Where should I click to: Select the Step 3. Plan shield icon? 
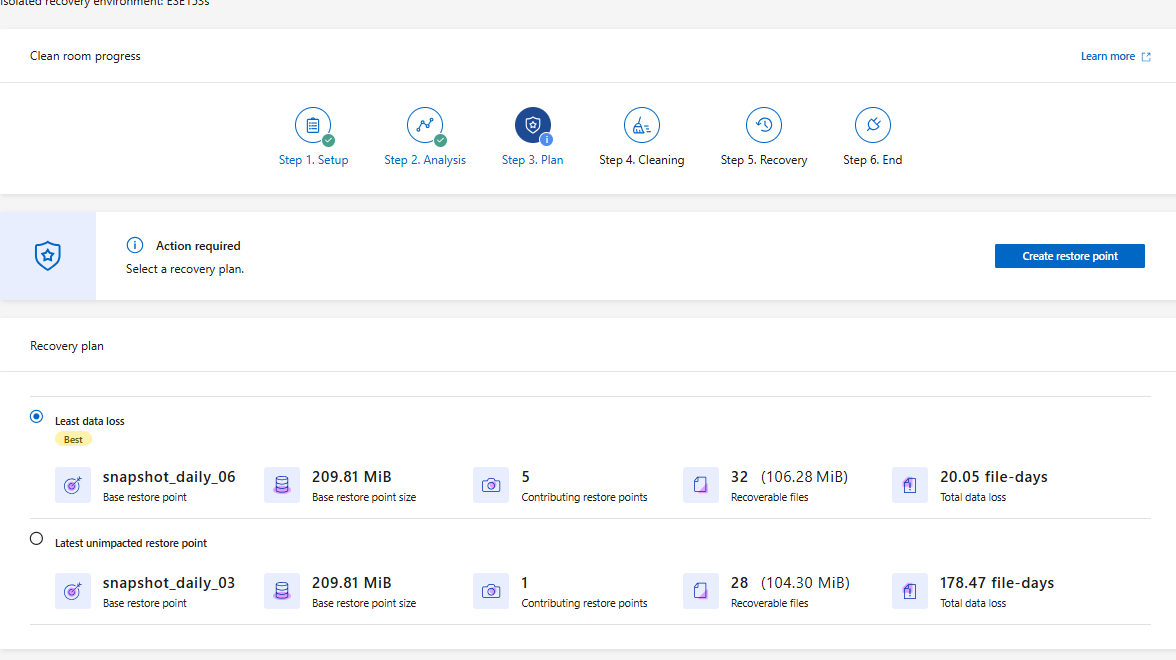point(532,125)
